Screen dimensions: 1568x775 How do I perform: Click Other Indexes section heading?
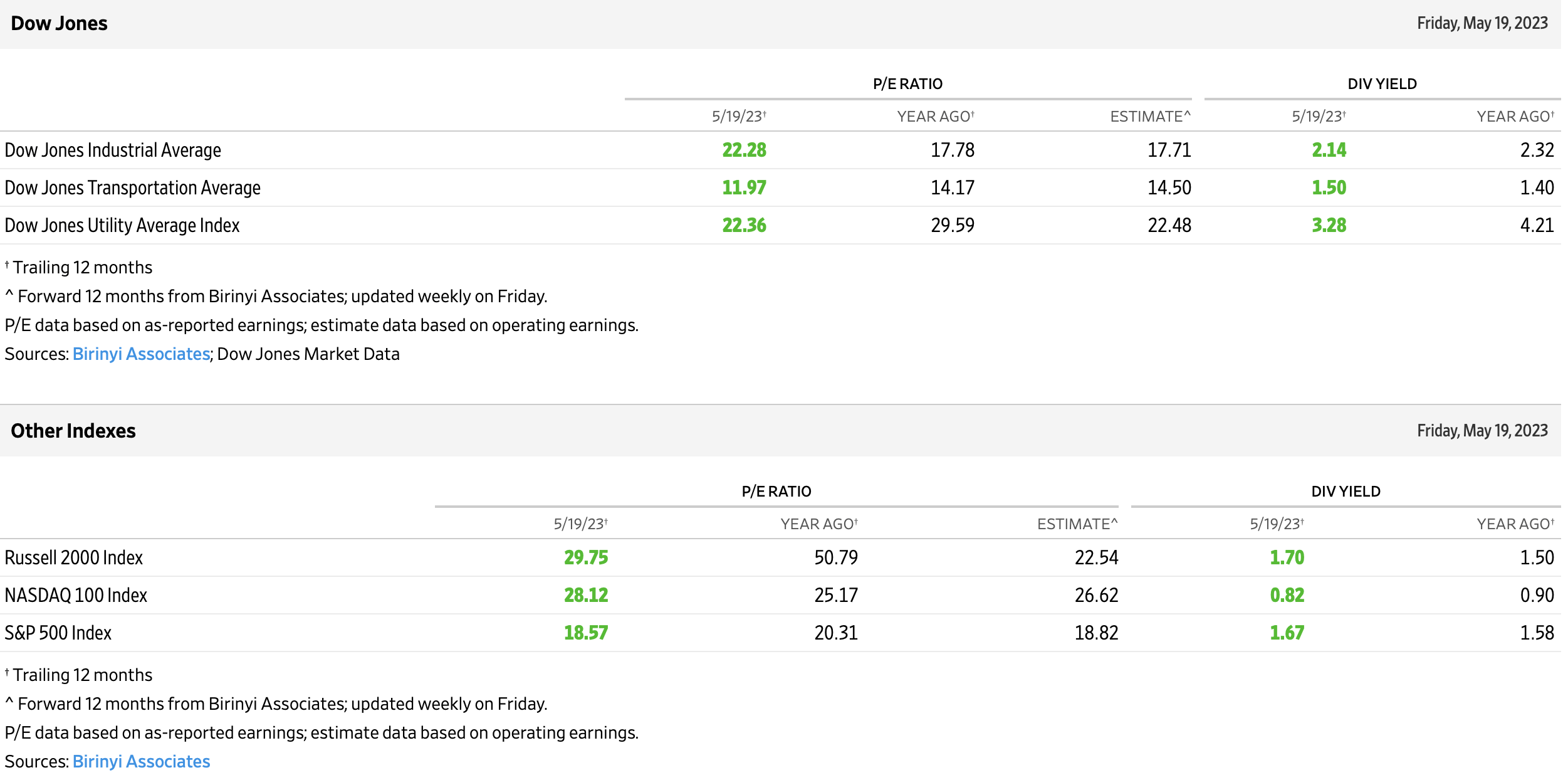pos(73,431)
